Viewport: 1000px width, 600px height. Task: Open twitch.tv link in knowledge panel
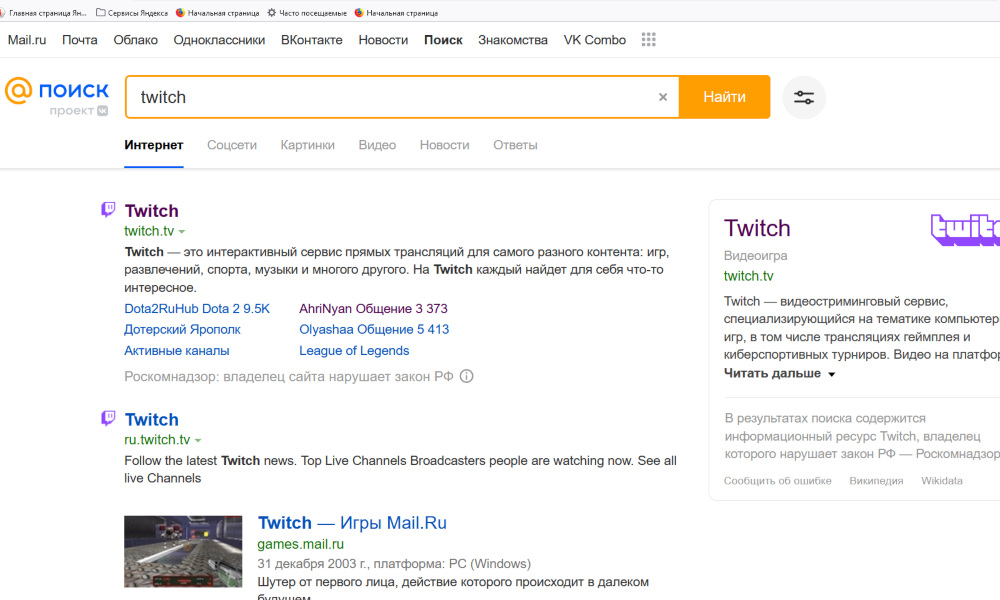coord(748,276)
